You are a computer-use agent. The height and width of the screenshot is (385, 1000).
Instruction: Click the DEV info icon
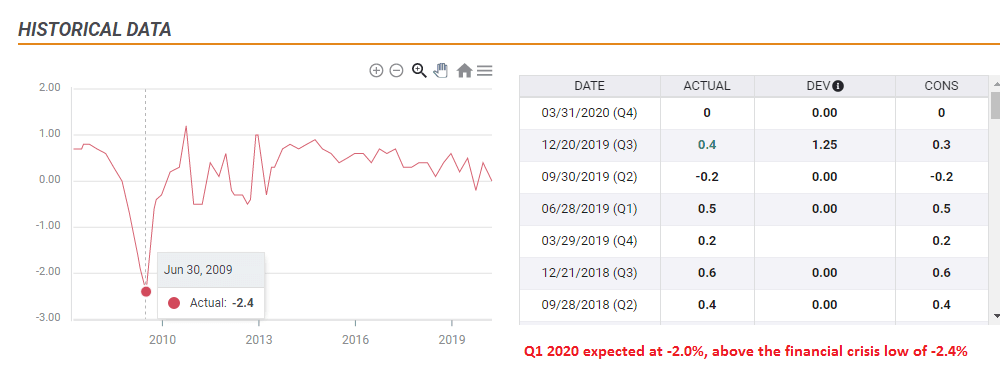point(838,86)
